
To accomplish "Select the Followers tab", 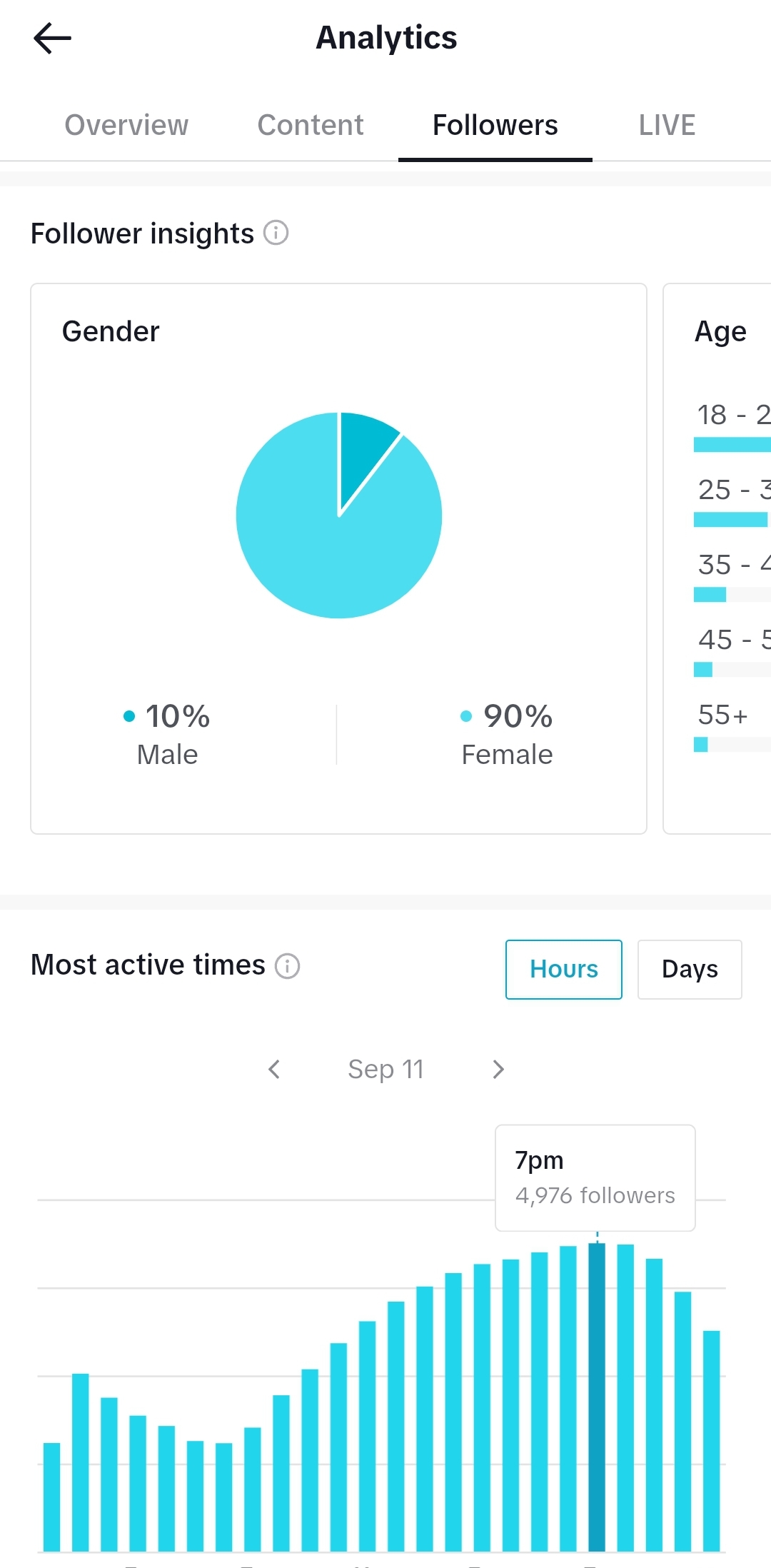I will (x=495, y=125).
